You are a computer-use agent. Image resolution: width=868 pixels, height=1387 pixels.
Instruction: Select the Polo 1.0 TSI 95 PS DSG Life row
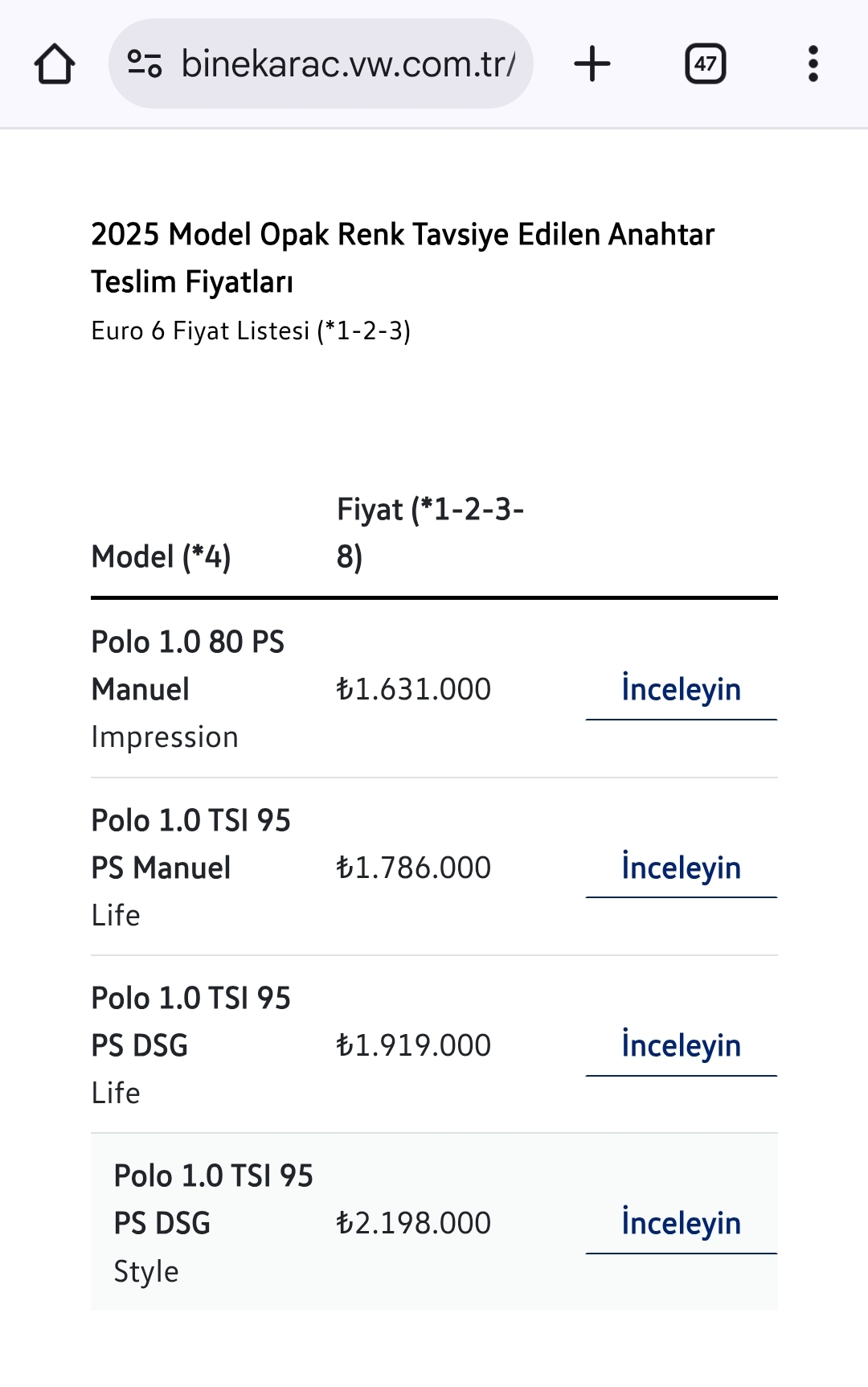[434, 1045]
